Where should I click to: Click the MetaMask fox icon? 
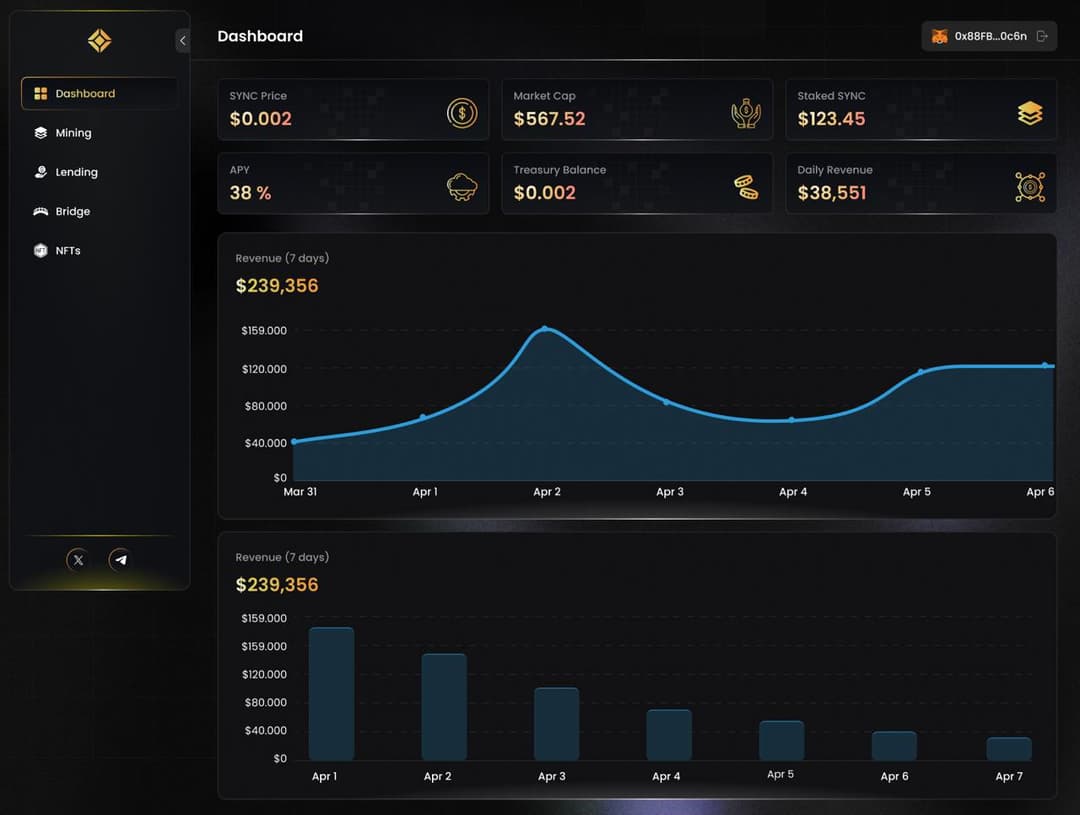939,36
